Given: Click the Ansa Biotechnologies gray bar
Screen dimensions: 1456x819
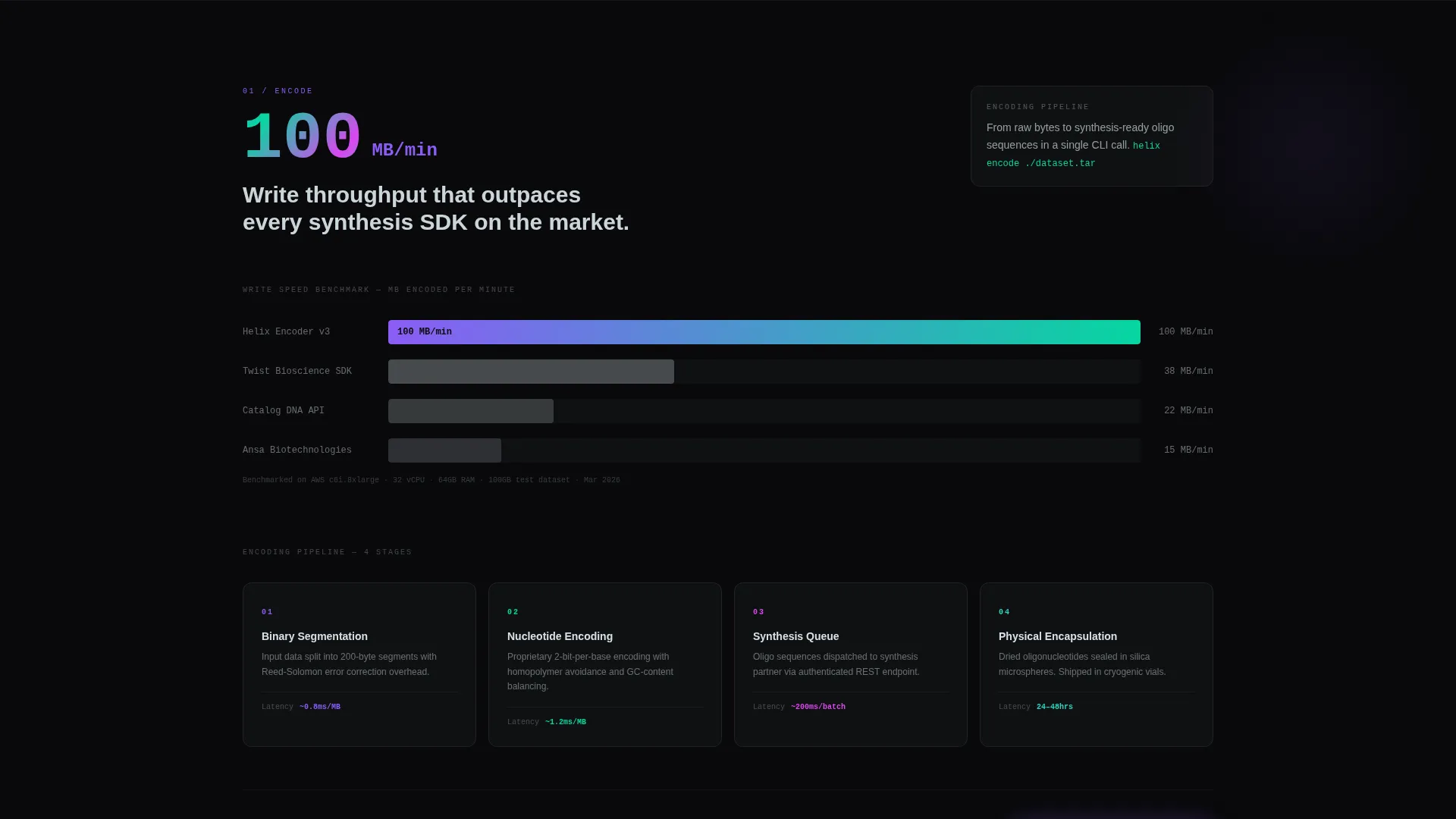Looking at the screenshot, I should (444, 450).
